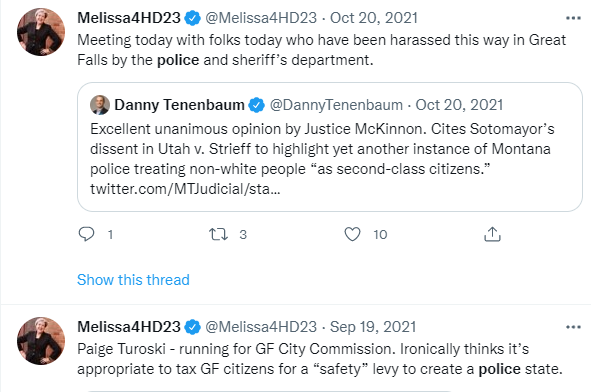Image resolution: width=591 pixels, height=392 pixels.
Task: Open the Sep 19, 2021 tweet timestamp
Action: pyautogui.click(x=373, y=327)
